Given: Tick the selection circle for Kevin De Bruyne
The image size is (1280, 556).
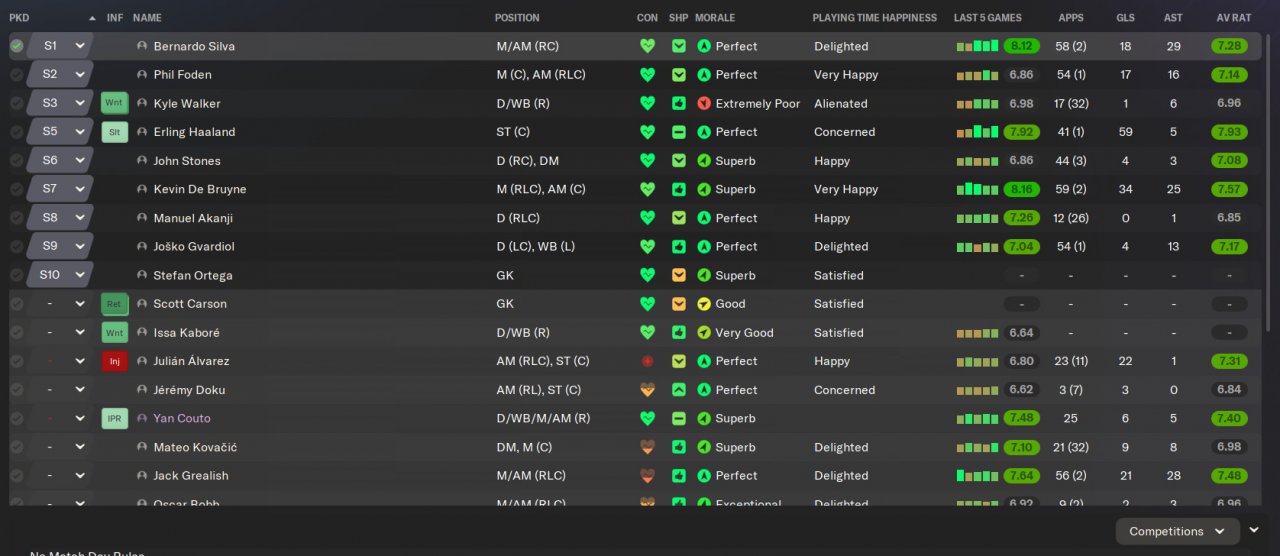Looking at the screenshot, I should 17,189.
